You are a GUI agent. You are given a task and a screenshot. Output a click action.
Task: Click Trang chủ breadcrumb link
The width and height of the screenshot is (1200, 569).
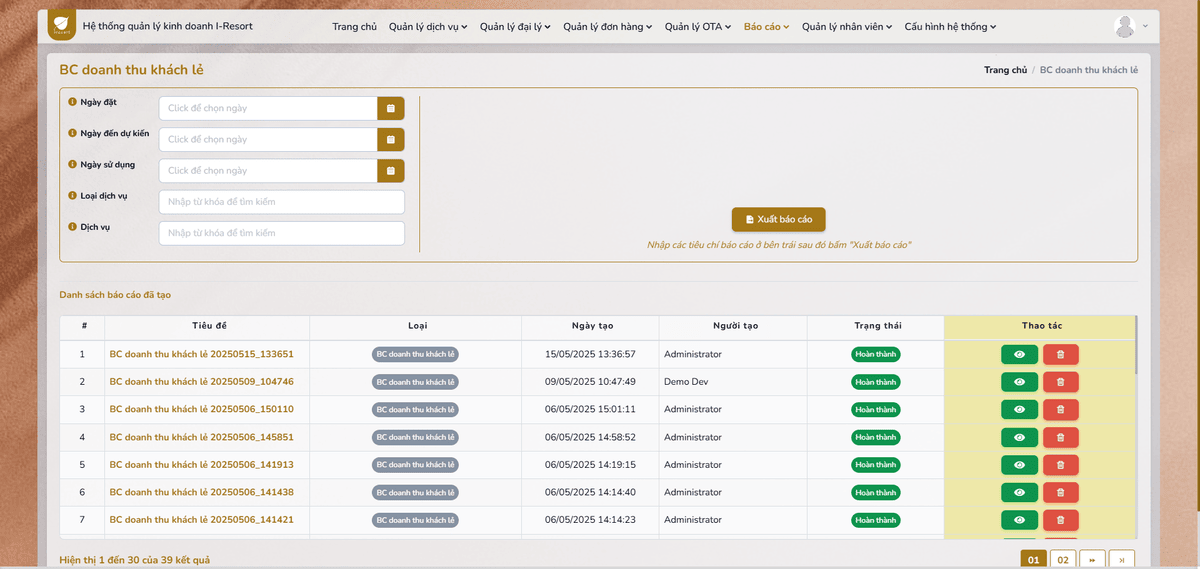[1005, 70]
